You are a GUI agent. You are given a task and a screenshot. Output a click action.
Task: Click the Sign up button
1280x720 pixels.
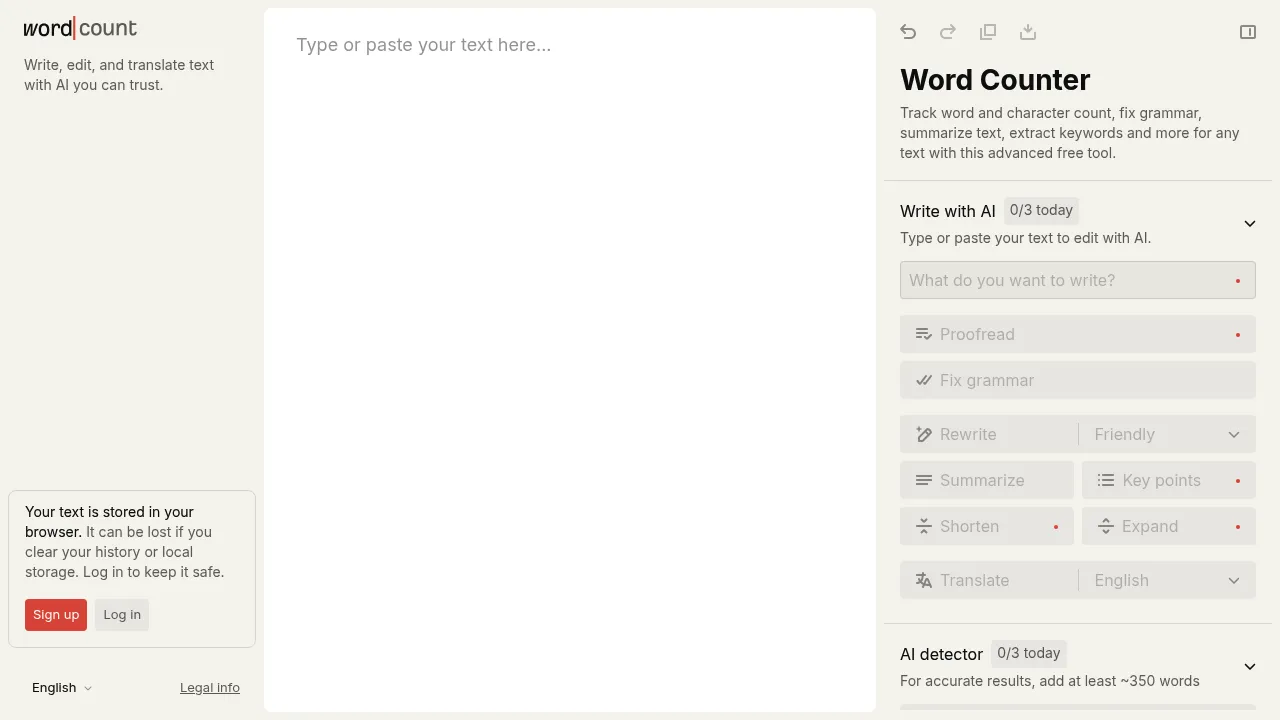coord(56,614)
